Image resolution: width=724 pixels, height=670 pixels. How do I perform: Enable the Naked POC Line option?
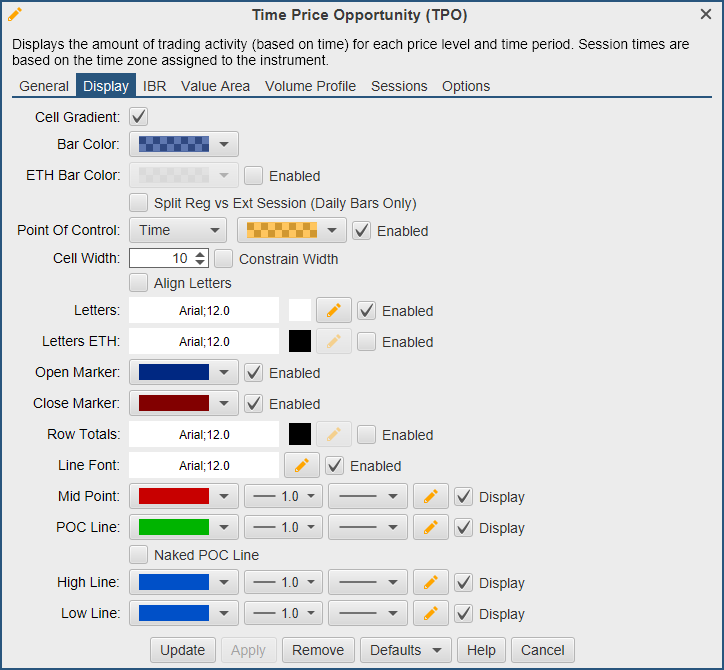click(139, 554)
